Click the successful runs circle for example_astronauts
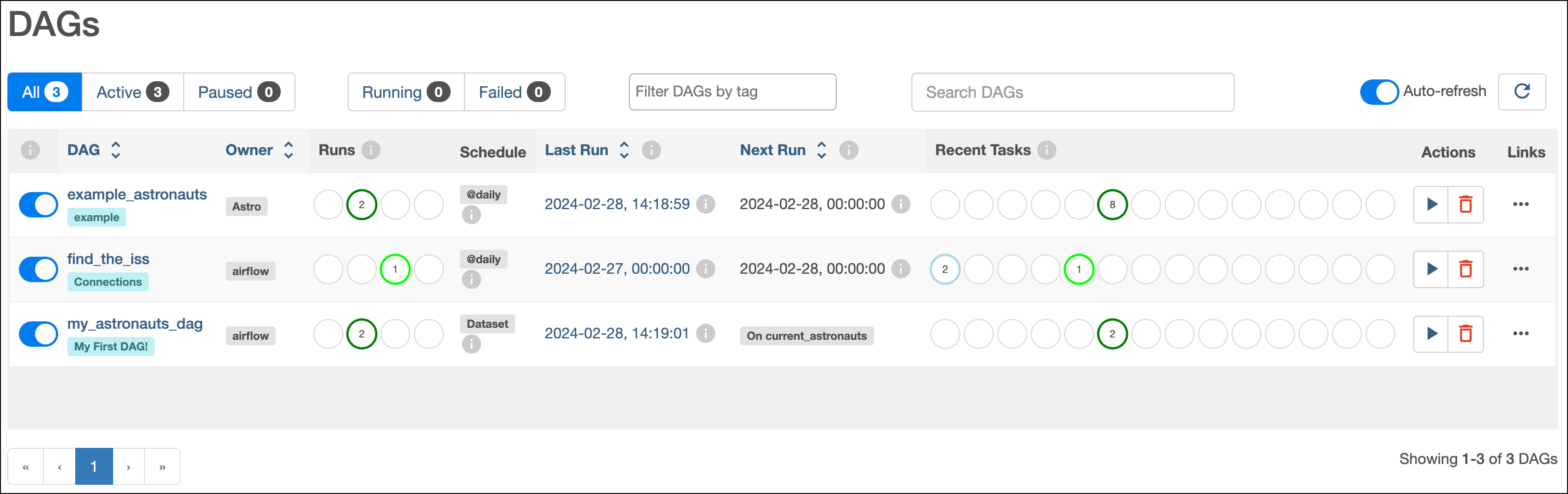1568x494 pixels. [362, 205]
